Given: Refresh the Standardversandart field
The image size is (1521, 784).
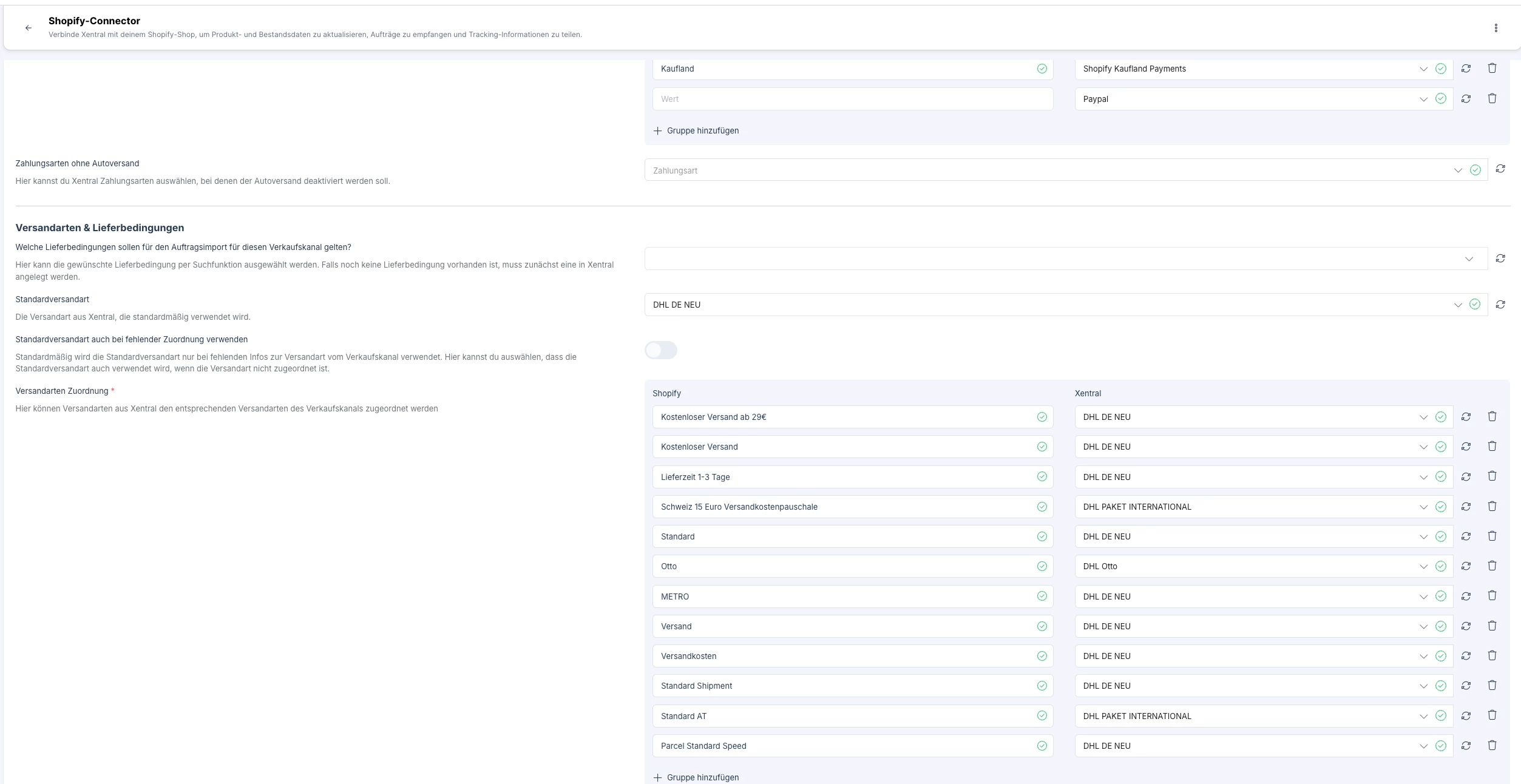Looking at the screenshot, I should [1500, 305].
